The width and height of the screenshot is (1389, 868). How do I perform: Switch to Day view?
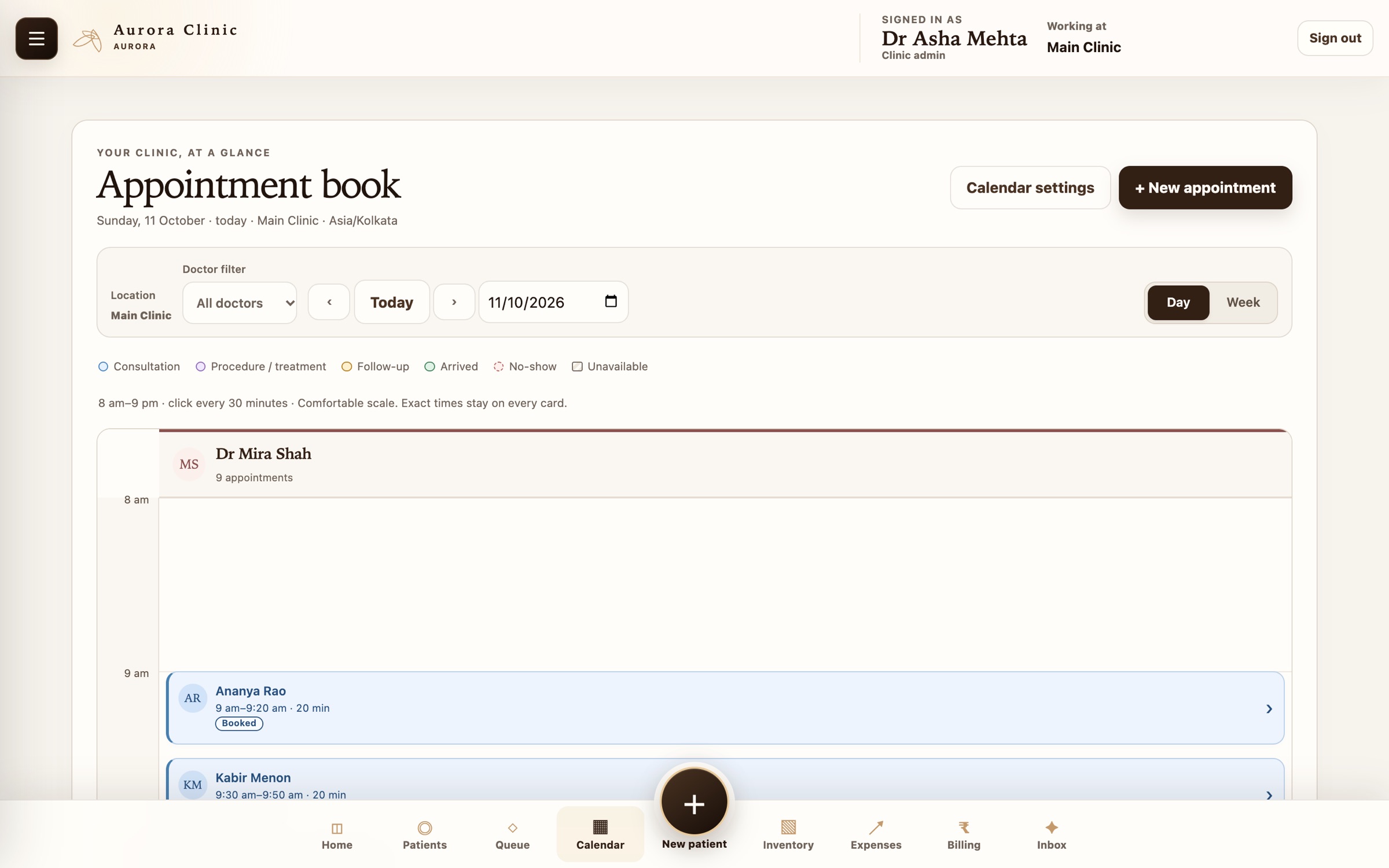click(x=1178, y=302)
